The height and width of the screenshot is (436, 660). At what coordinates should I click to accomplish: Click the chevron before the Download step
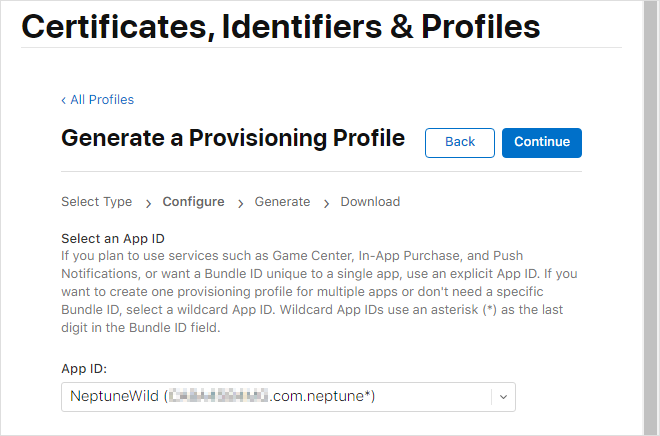pyautogui.click(x=326, y=203)
